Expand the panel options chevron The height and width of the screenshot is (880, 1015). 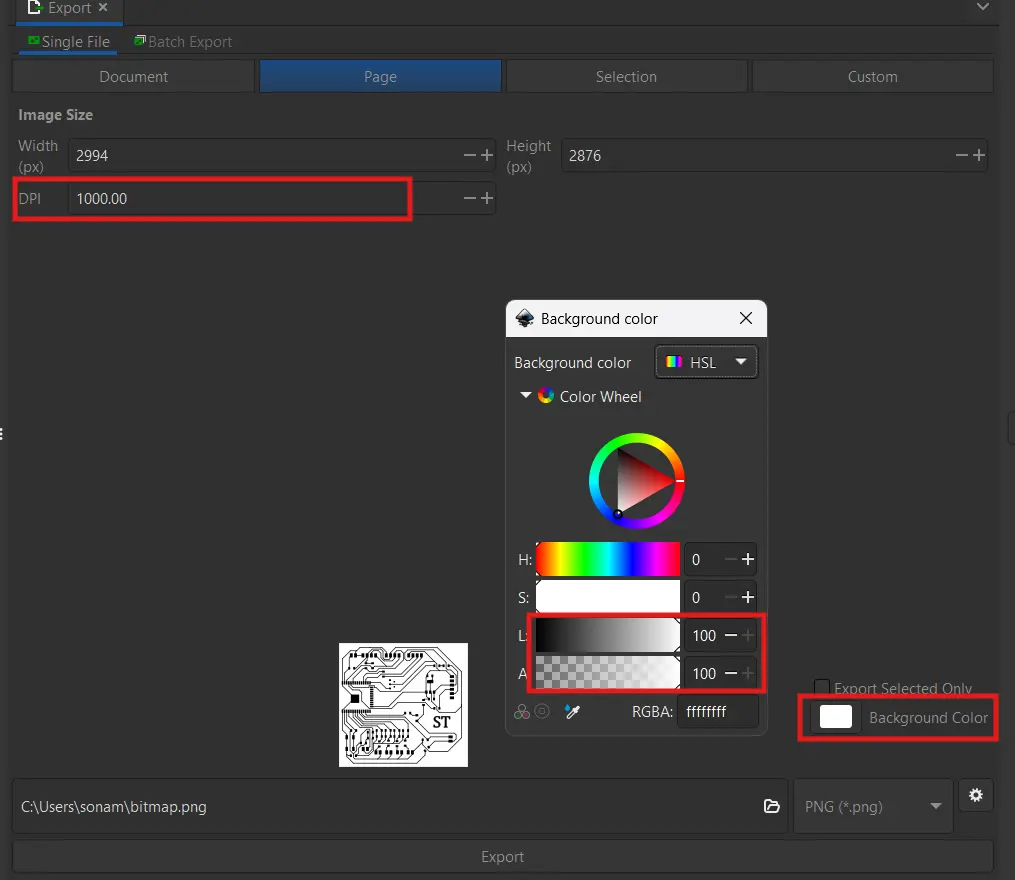[983, 7]
